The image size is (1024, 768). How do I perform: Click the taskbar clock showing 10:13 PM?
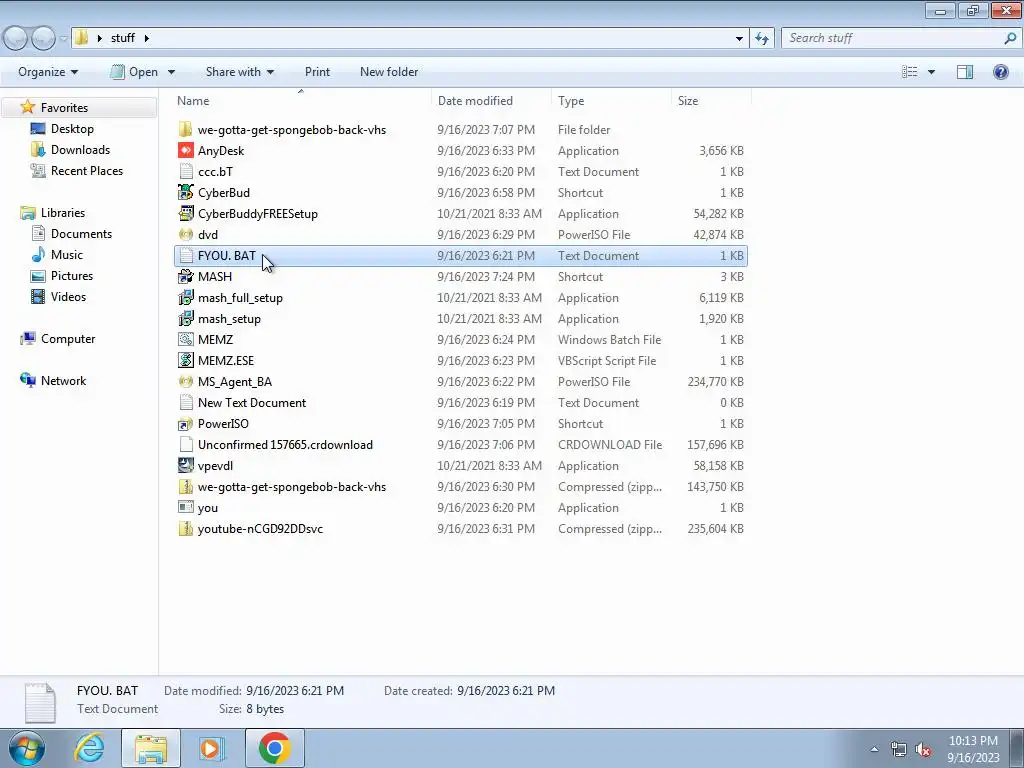click(x=973, y=748)
